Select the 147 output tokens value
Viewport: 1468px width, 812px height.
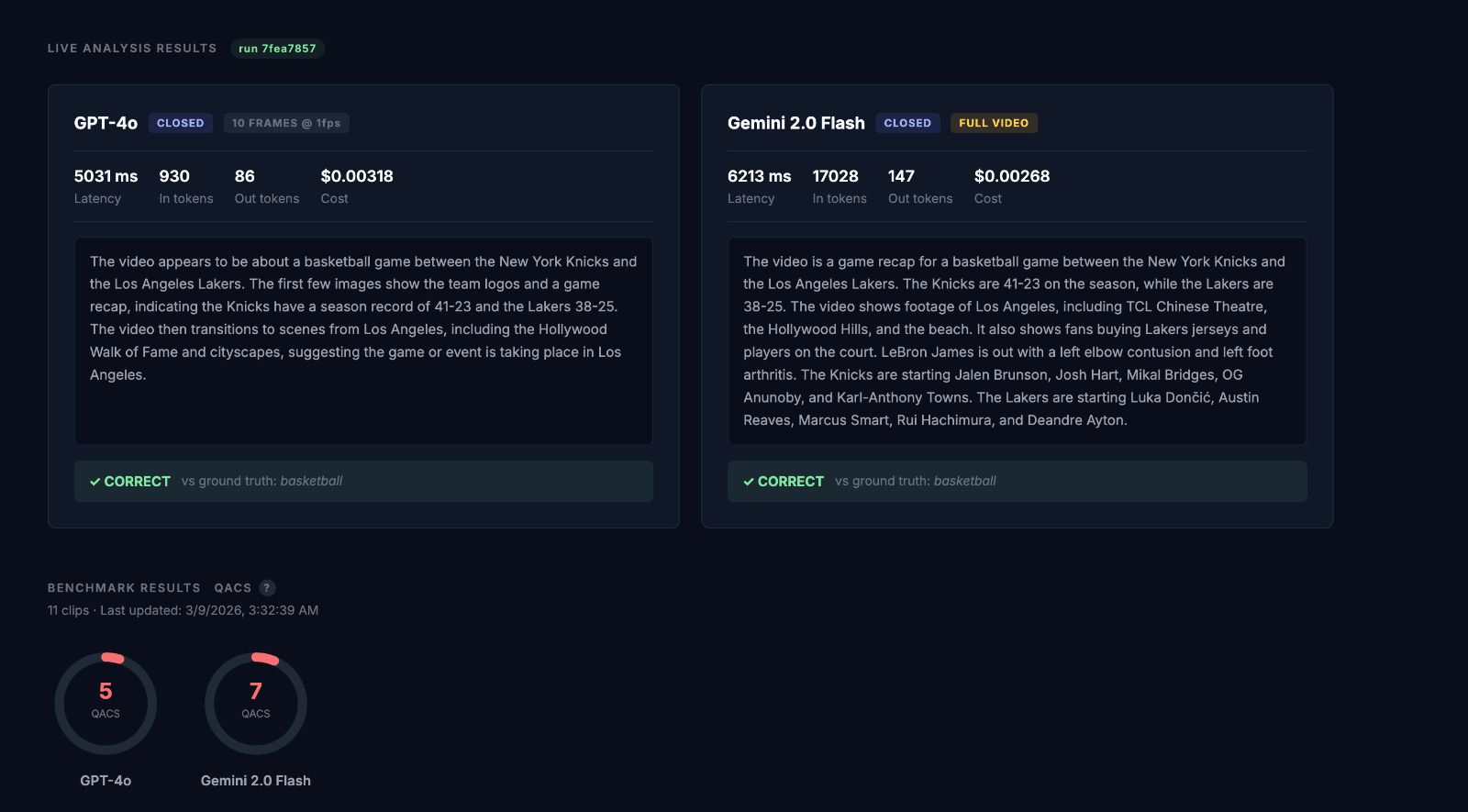[901, 176]
